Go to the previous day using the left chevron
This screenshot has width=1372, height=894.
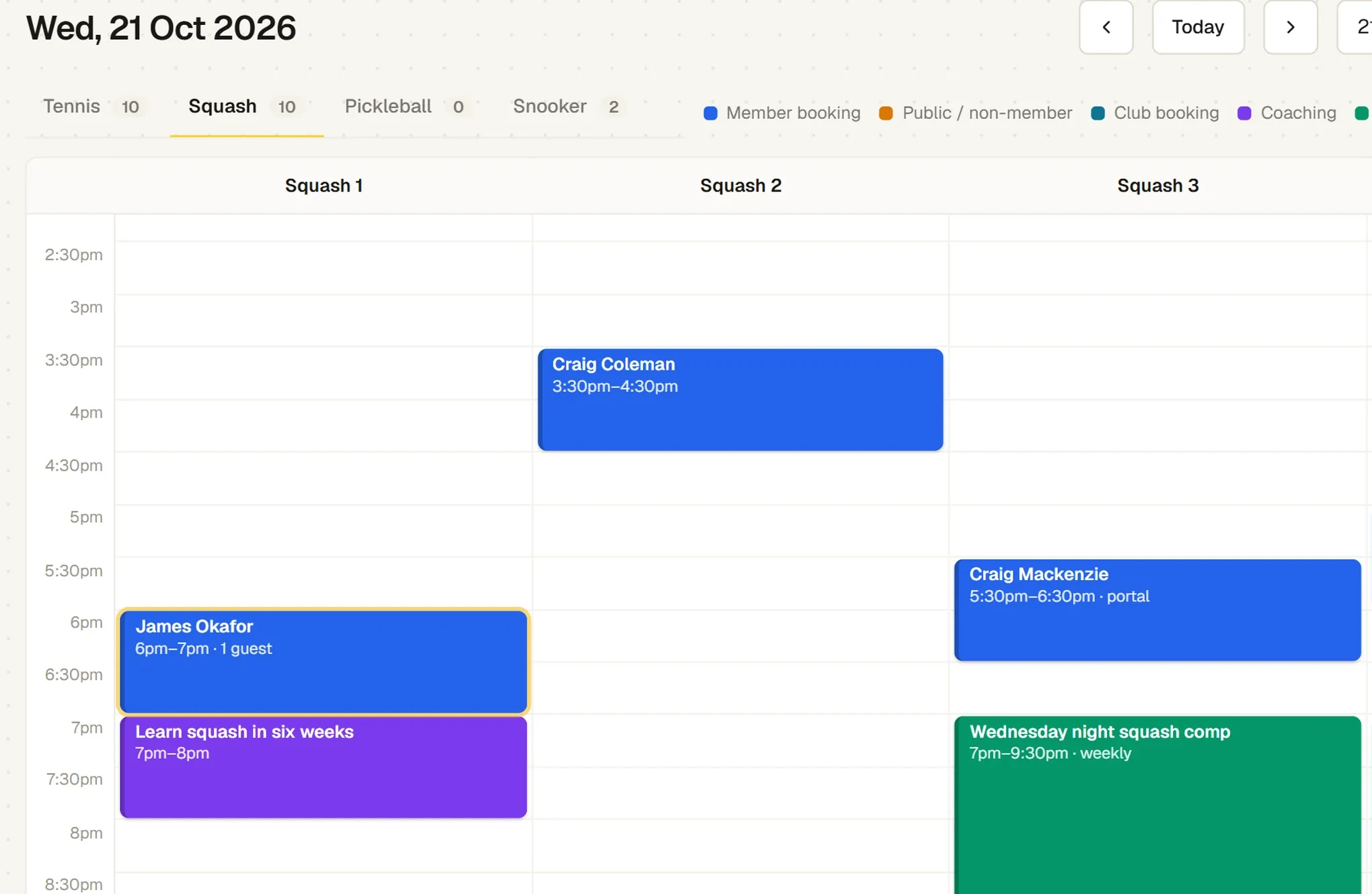(1106, 27)
